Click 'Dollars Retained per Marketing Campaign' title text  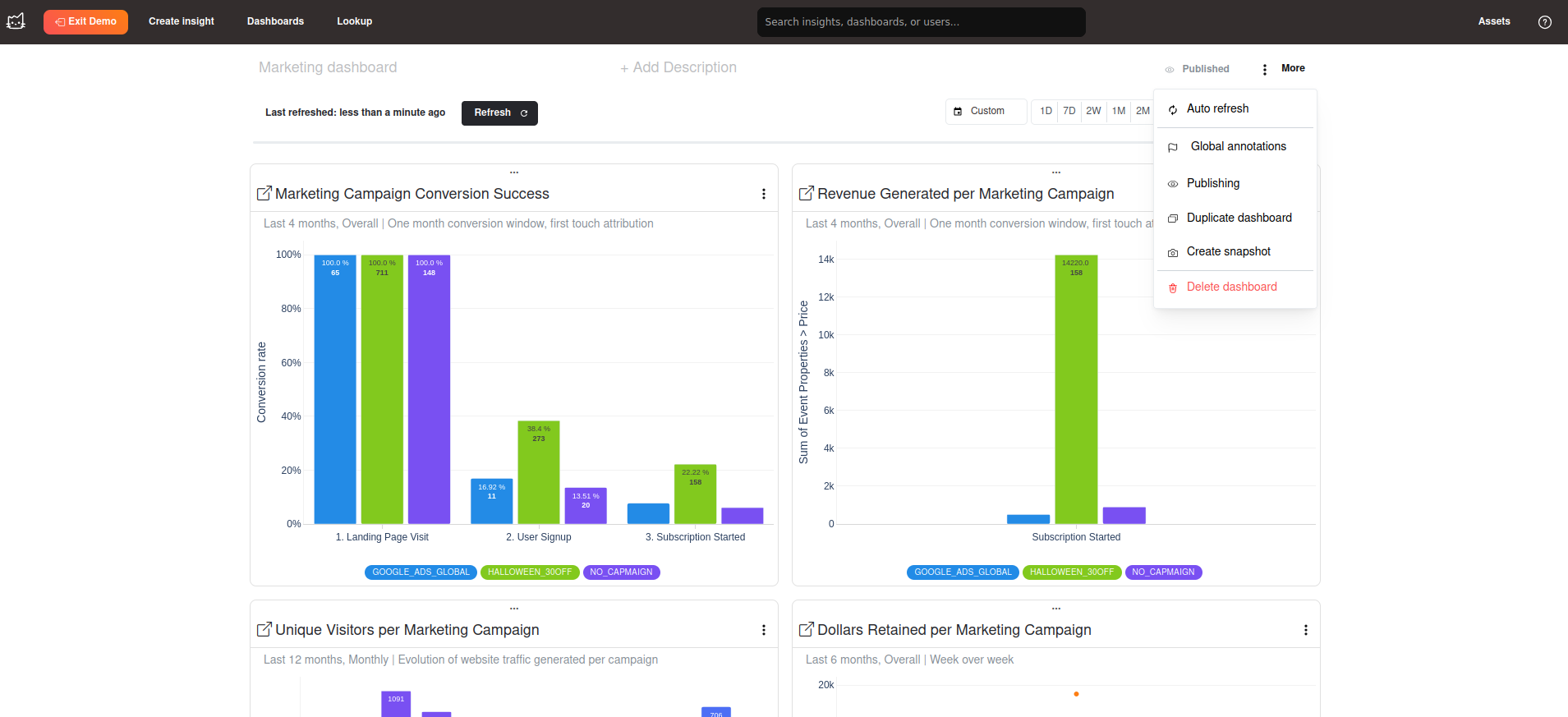[x=954, y=630]
